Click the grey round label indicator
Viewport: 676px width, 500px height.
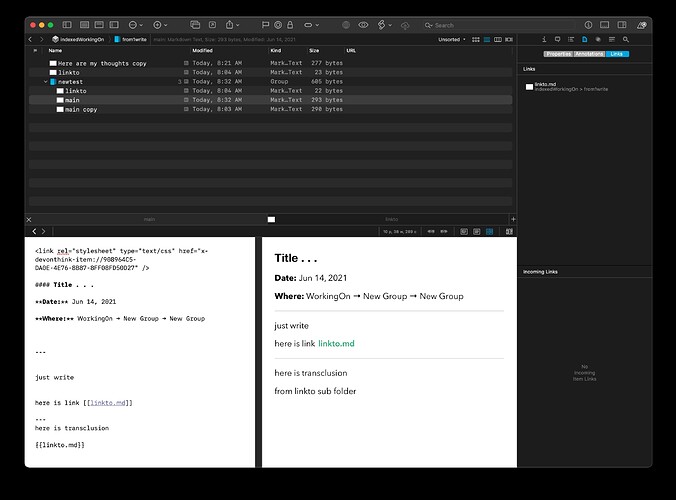(346, 25)
